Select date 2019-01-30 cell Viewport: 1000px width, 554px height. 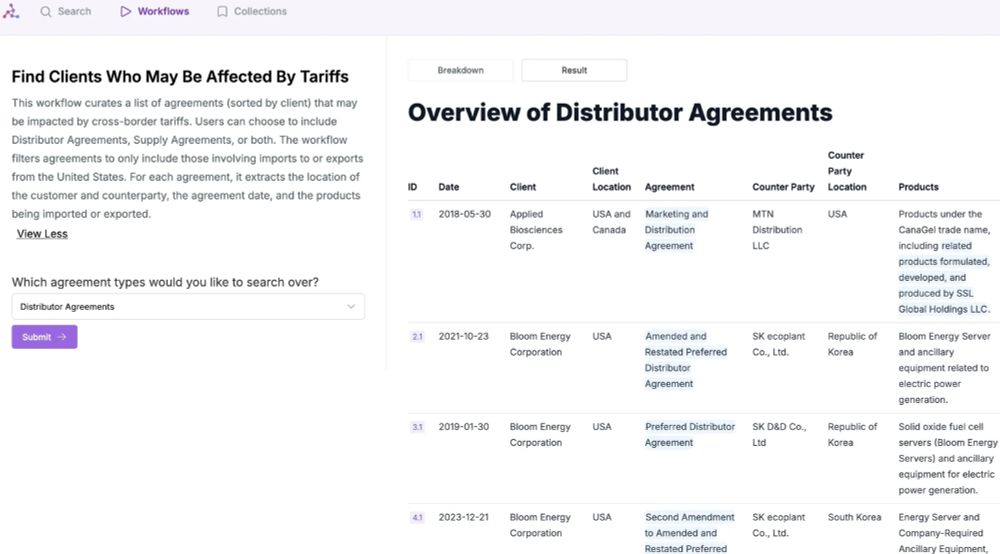(x=464, y=427)
